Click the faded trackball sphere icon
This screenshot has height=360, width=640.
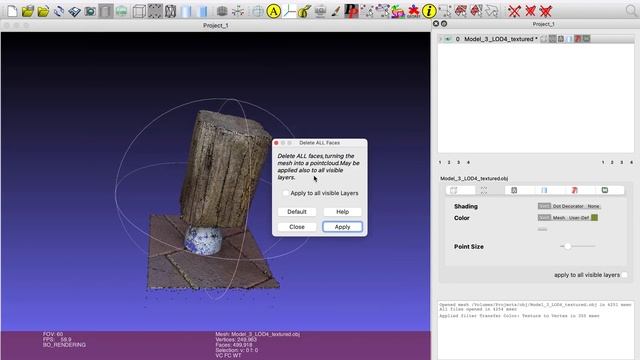click(258, 11)
